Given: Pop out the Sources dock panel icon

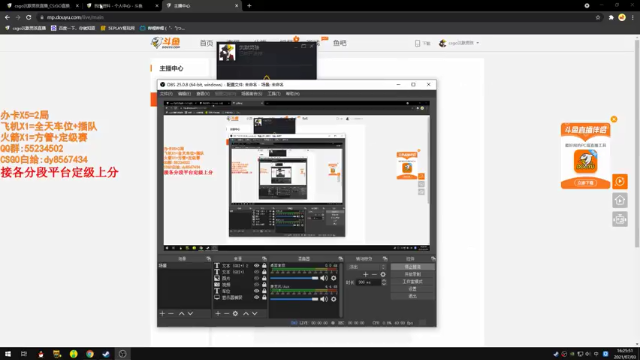Looking at the screenshot, I should (x=264, y=259).
